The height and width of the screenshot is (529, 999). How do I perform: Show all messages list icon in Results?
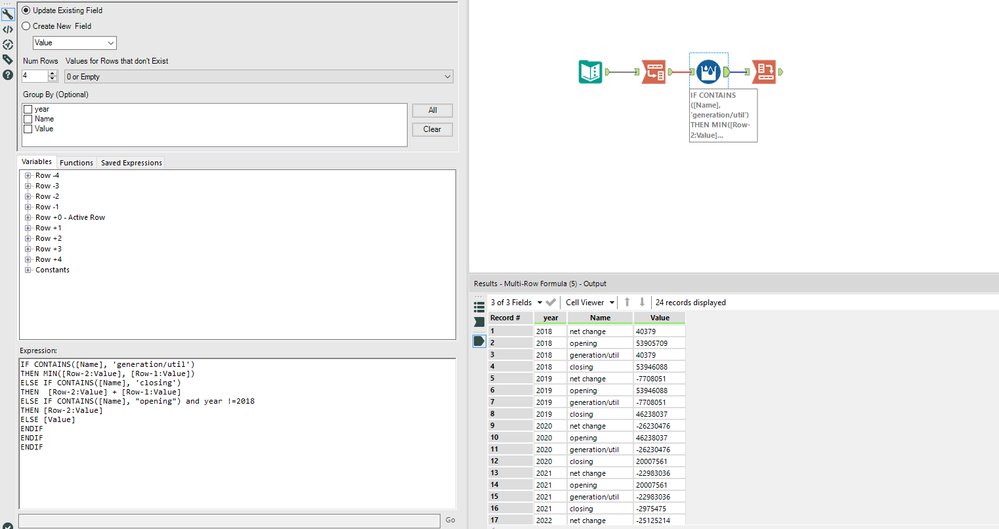pos(479,307)
